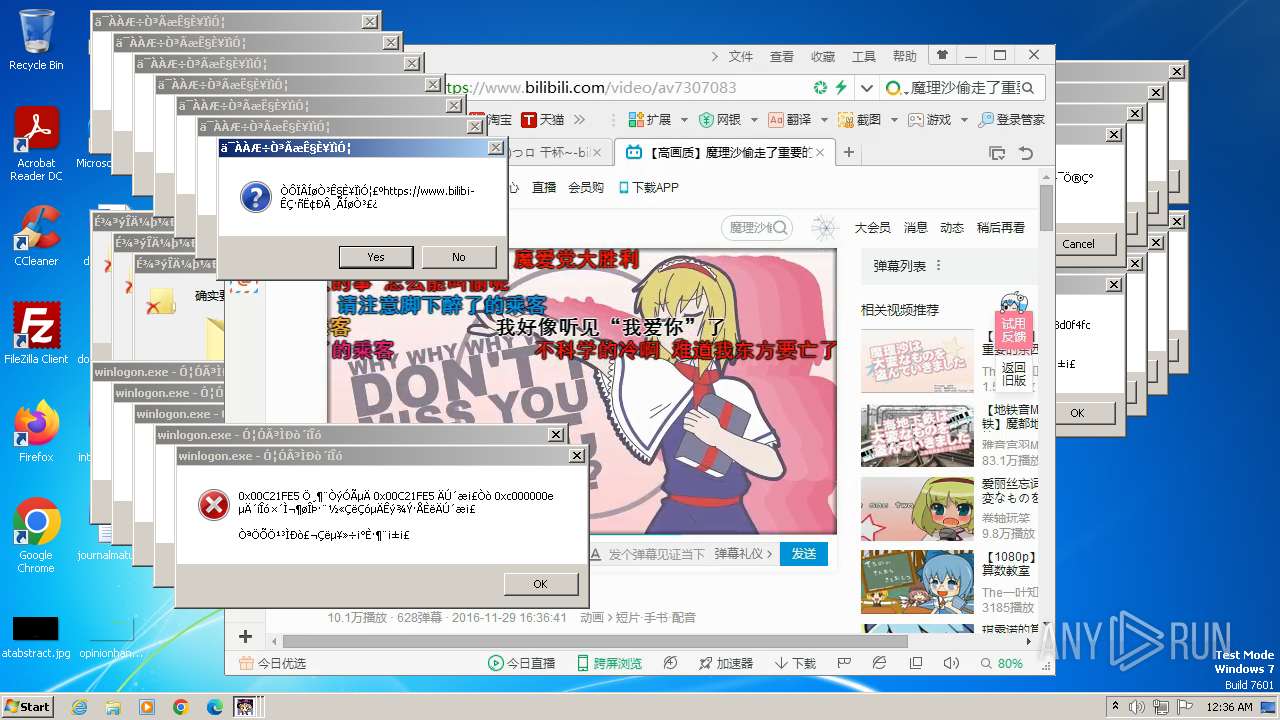Click the 翻译 translate icon
Screen dimensions: 1280x720
pyautogui.click(x=776, y=120)
